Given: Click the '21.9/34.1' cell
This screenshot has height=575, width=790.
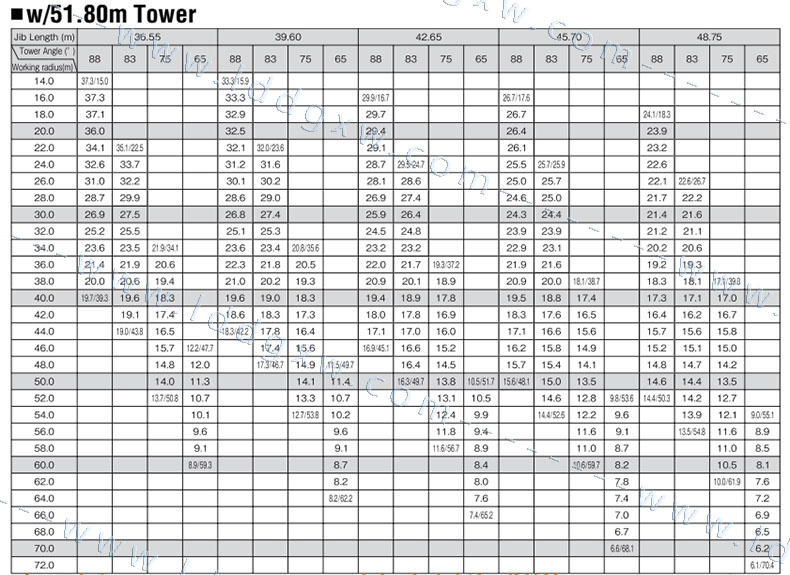Looking at the screenshot, I should [165, 248].
